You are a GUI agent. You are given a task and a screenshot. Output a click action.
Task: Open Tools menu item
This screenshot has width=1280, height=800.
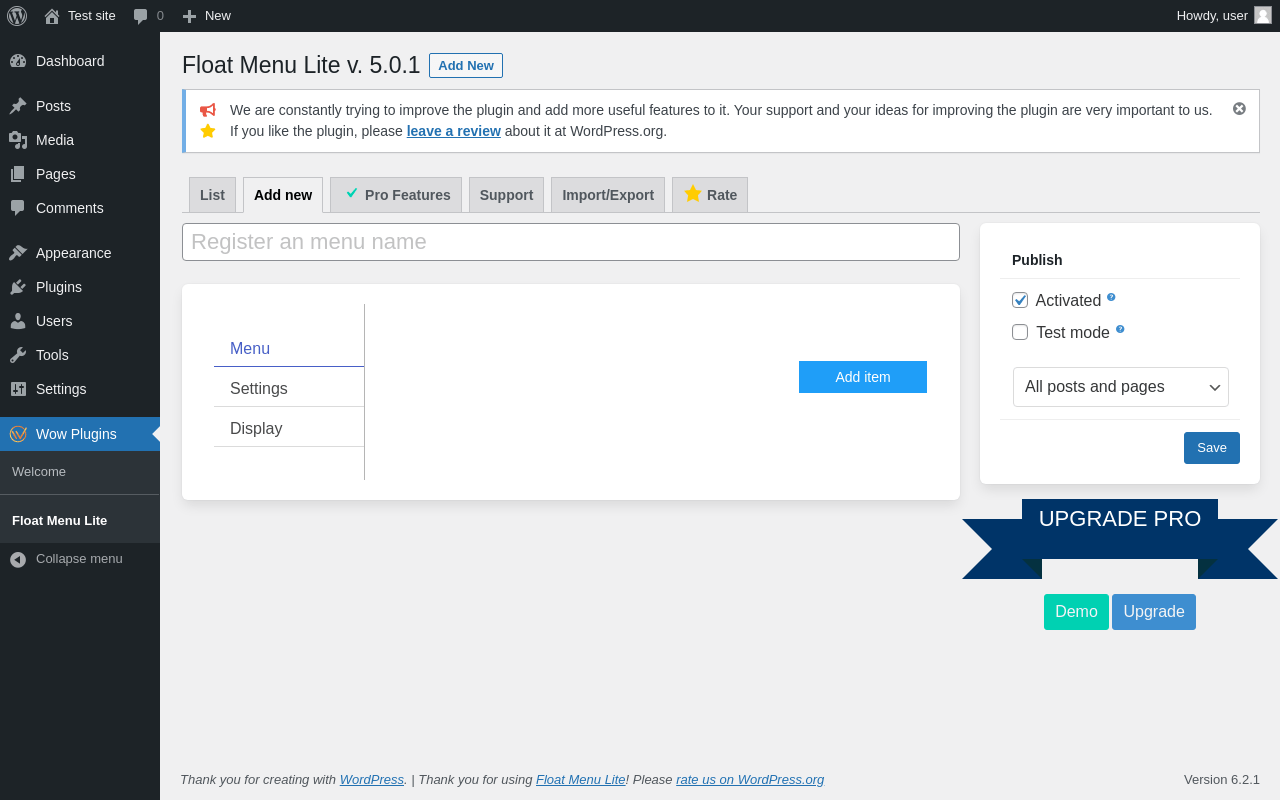80,355
